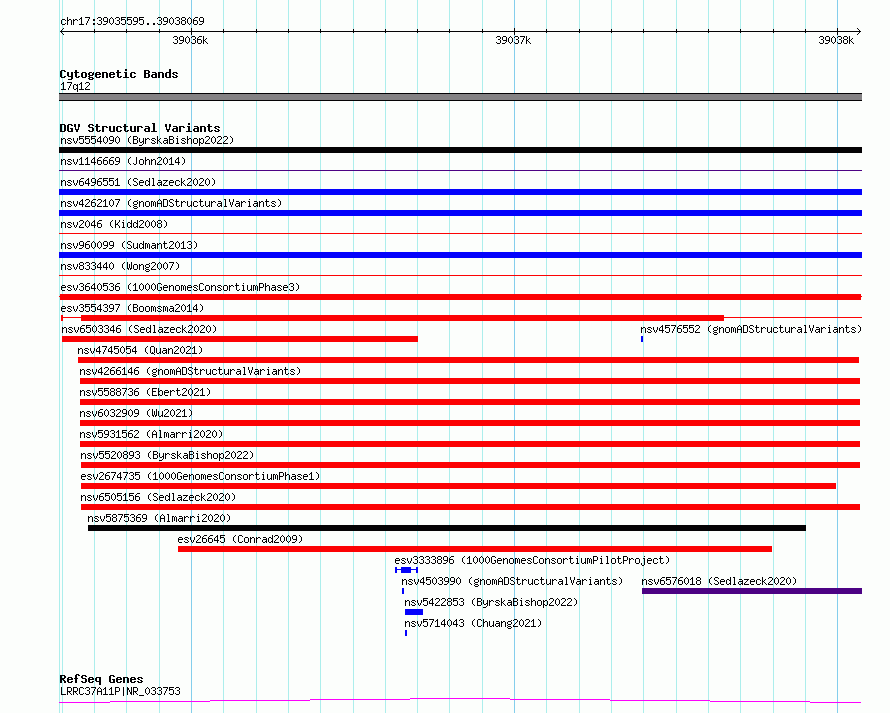890x713 pixels.
Task: Click the 17q12 band label
Action: pos(75,86)
